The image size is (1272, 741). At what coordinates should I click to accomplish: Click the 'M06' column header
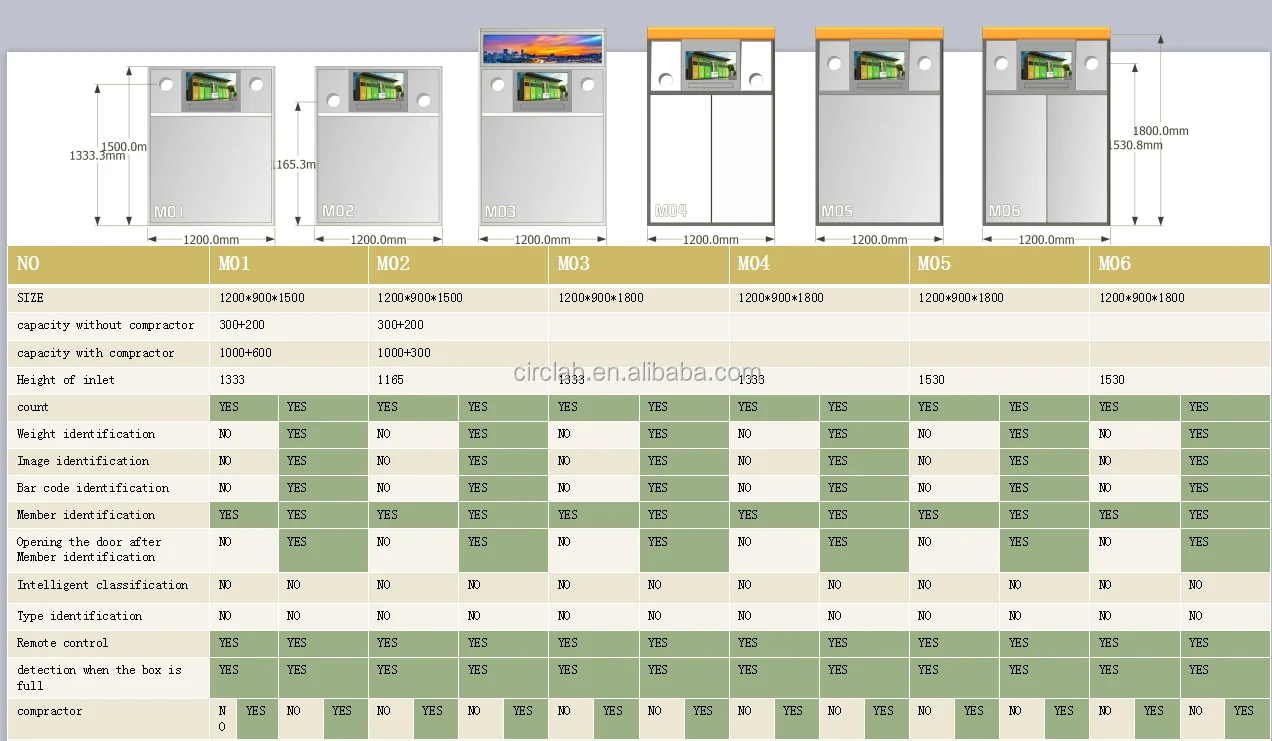click(x=1180, y=264)
